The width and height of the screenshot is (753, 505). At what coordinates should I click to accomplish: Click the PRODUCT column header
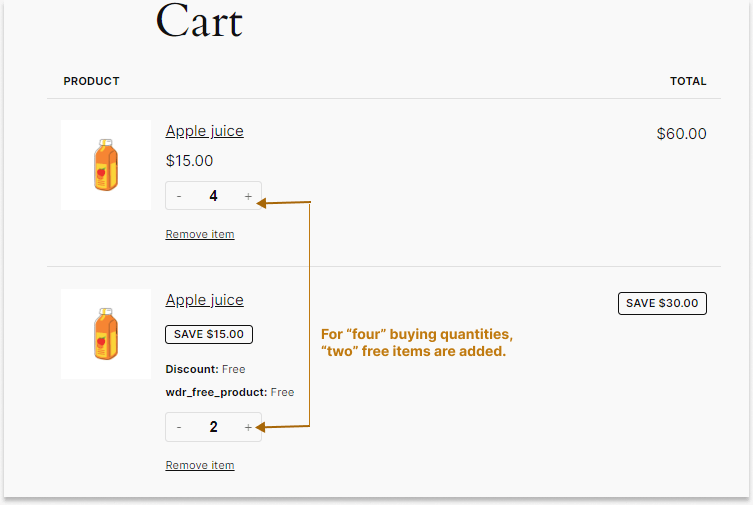(91, 81)
